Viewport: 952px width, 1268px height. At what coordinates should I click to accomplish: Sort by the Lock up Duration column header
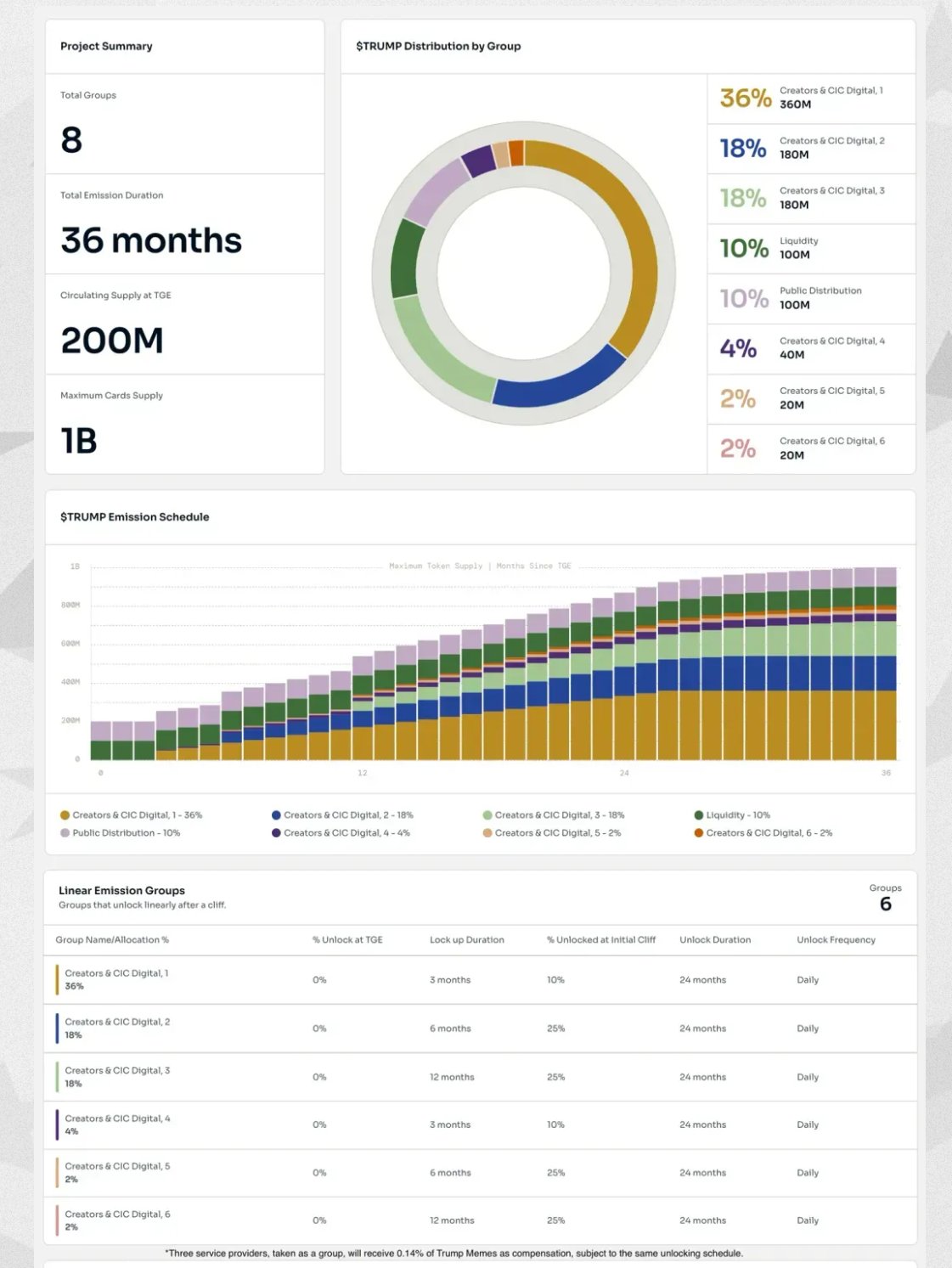point(466,940)
